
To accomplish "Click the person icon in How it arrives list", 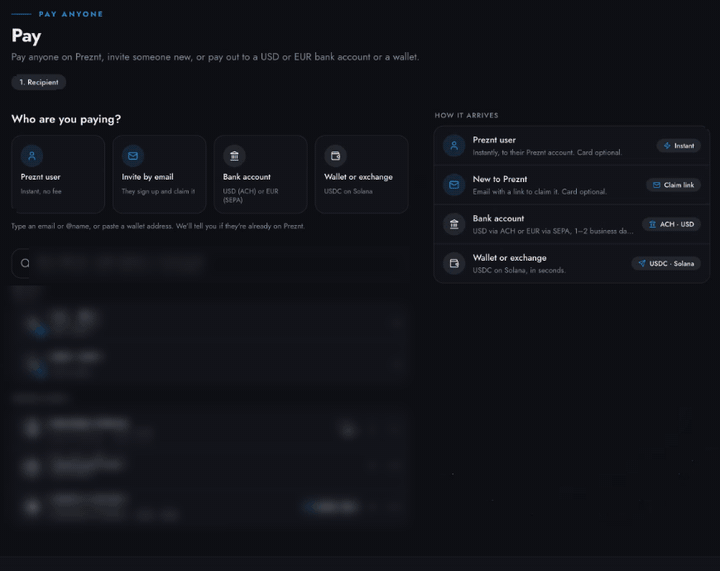I will tap(454, 146).
